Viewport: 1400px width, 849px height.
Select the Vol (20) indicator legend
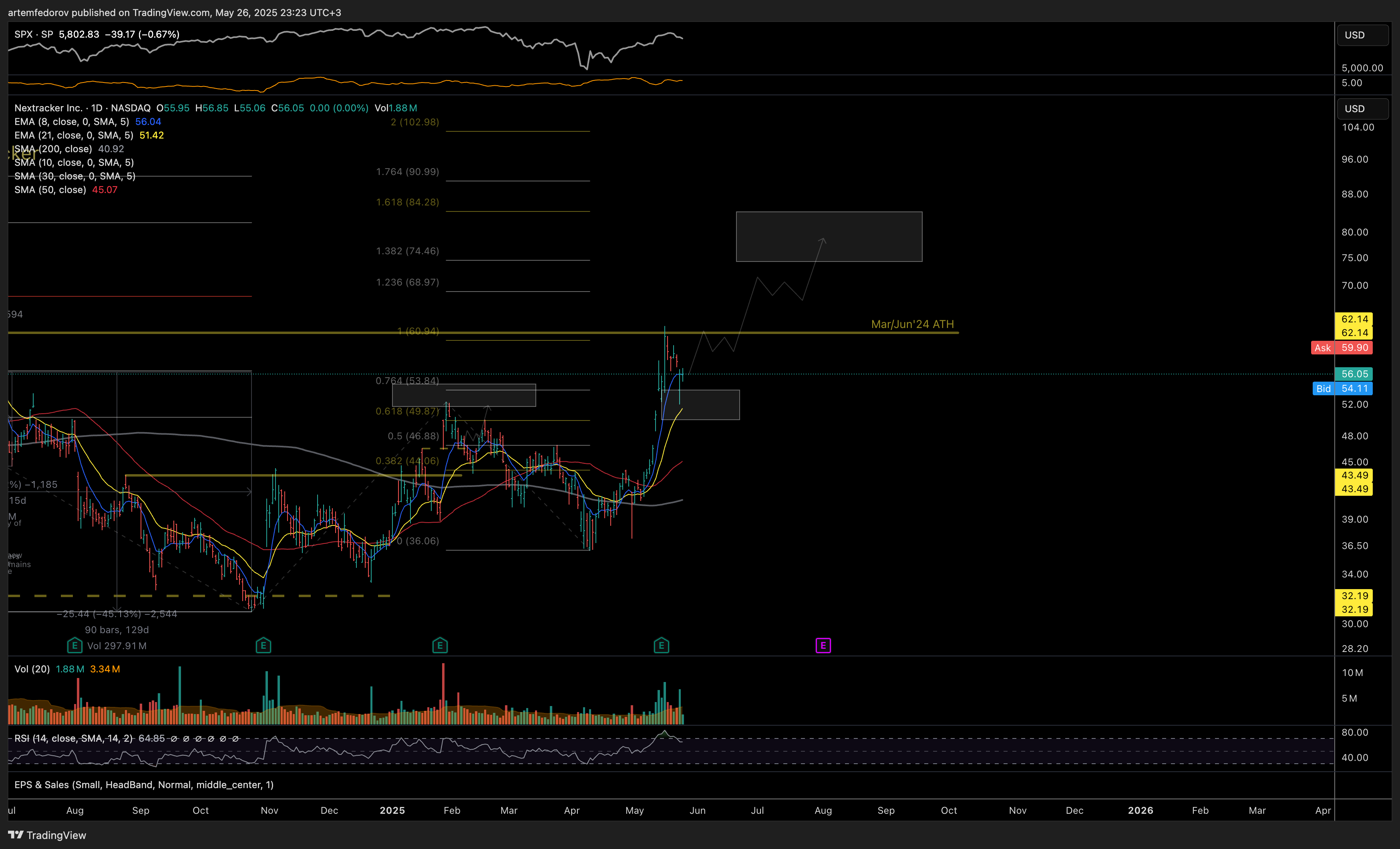click(x=32, y=669)
